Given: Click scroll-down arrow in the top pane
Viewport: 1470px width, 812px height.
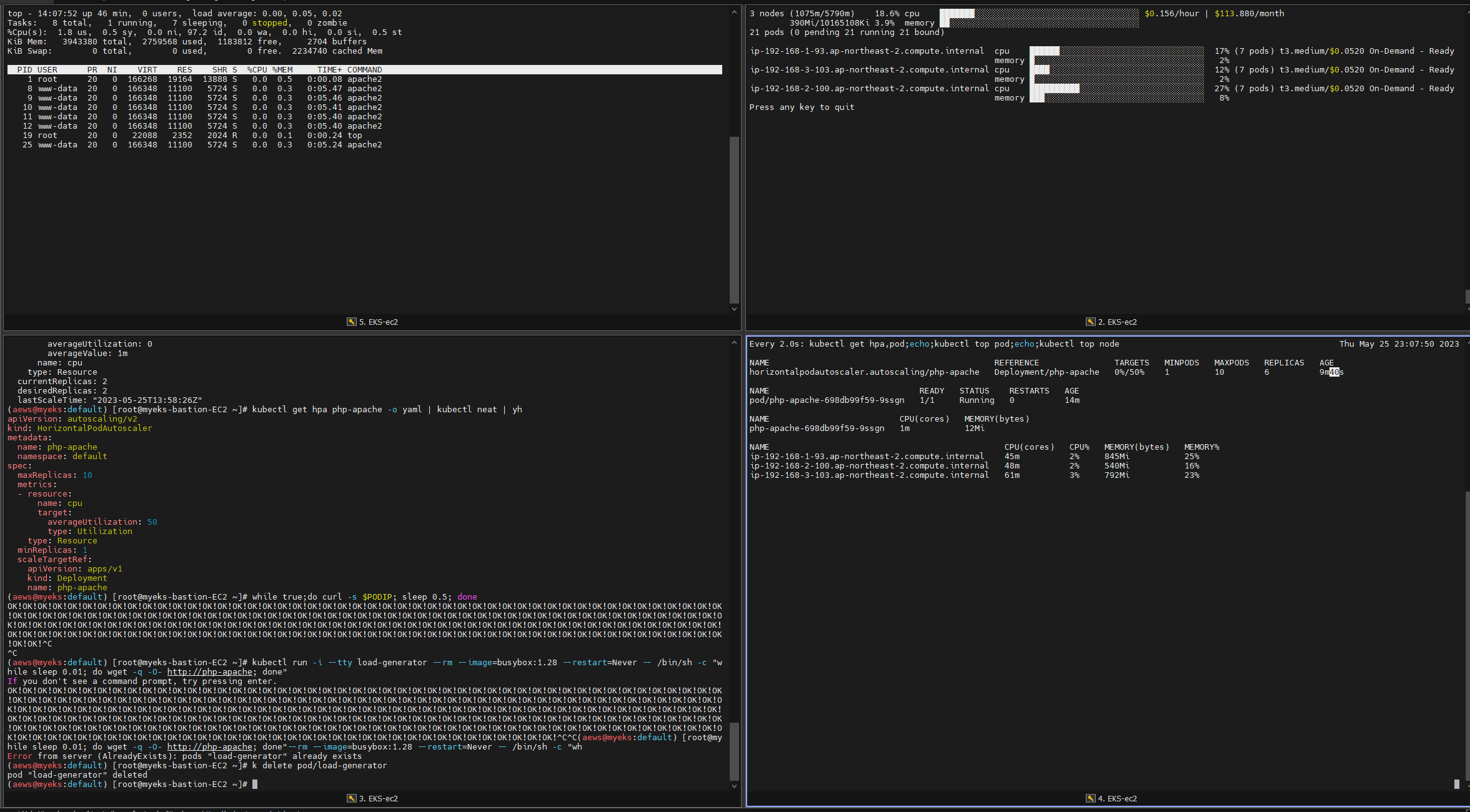Looking at the screenshot, I should click(734, 309).
